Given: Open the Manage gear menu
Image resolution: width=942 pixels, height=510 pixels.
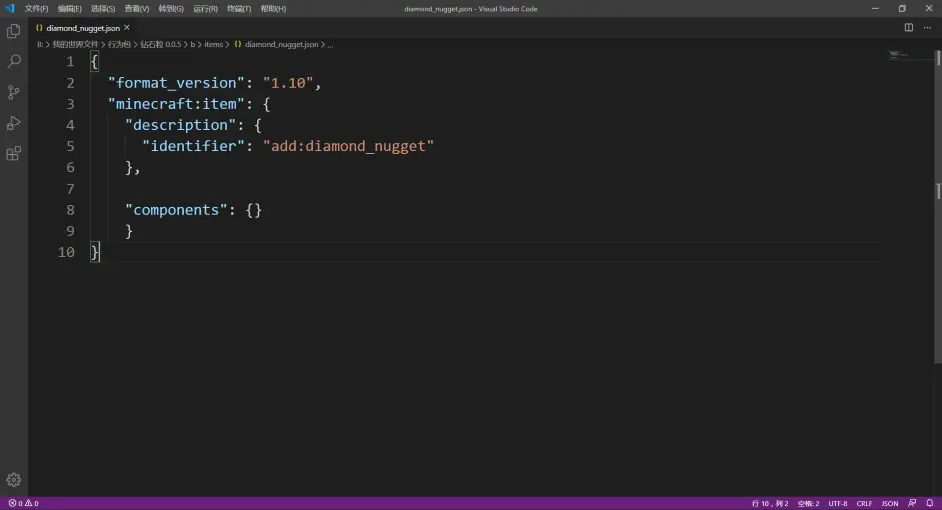Looking at the screenshot, I should pyautogui.click(x=13, y=479).
